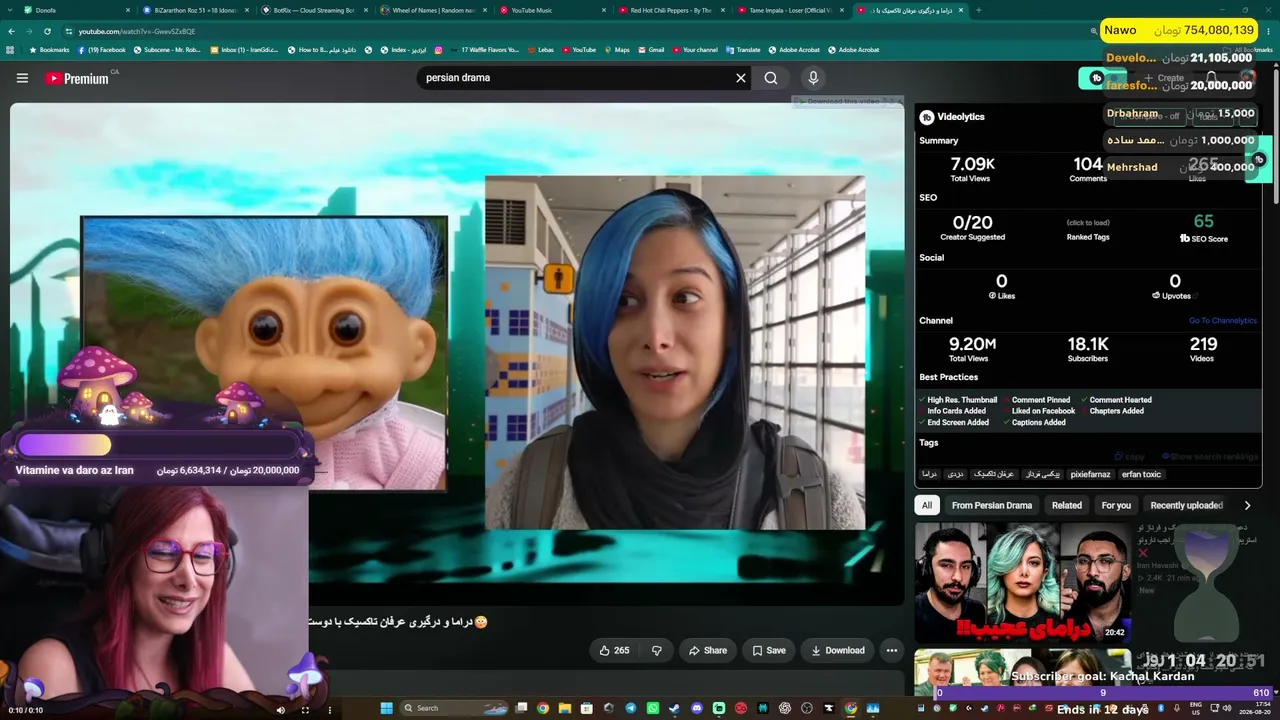Open more actions three-dot menu under video

[x=892, y=650]
